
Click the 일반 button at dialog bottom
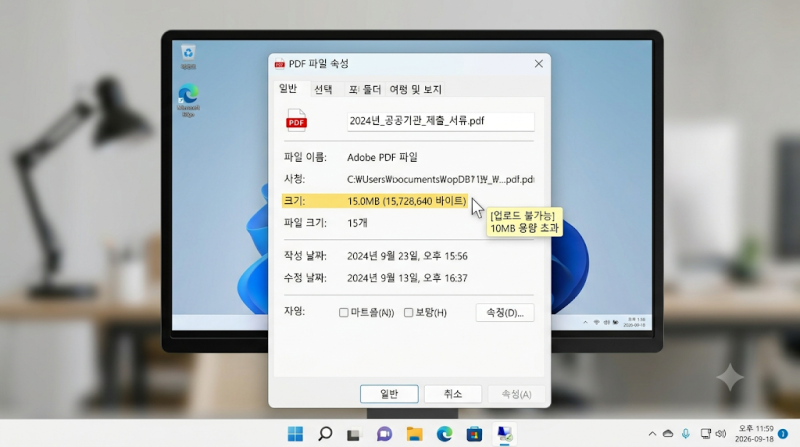point(389,394)
